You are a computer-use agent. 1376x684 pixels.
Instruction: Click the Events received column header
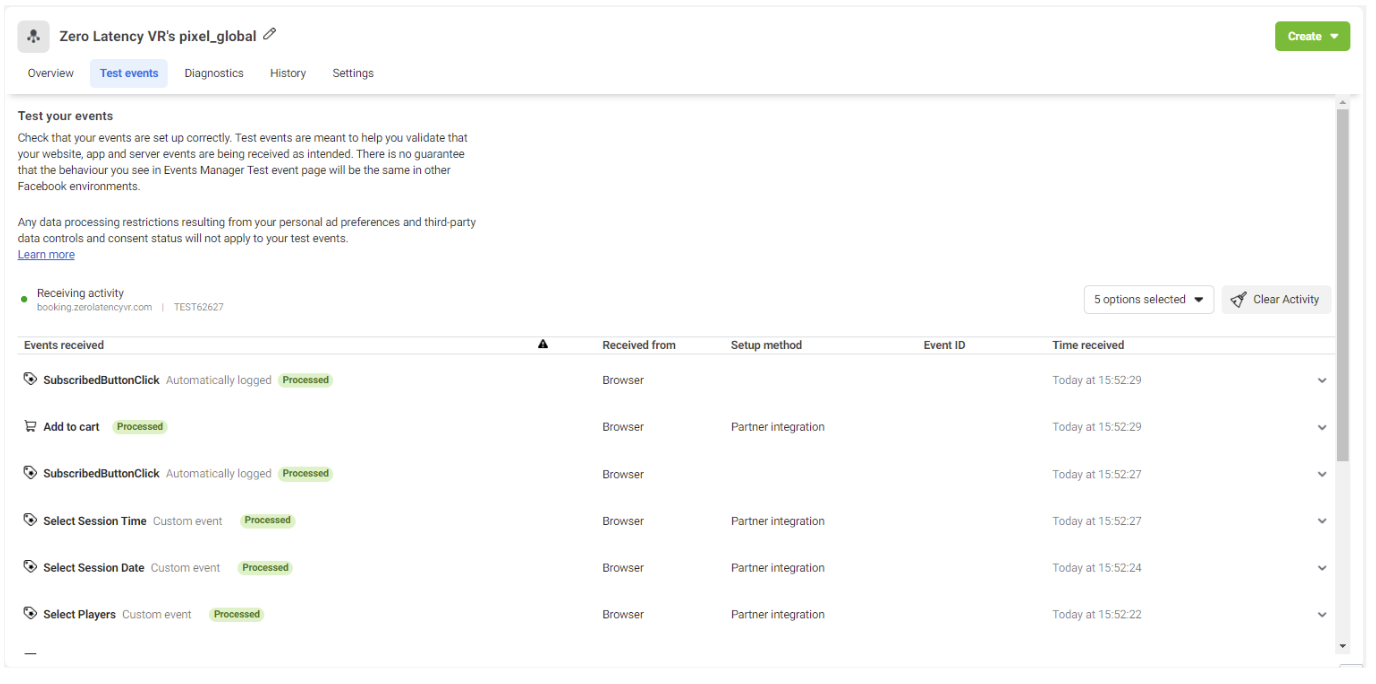pos(64,345)
